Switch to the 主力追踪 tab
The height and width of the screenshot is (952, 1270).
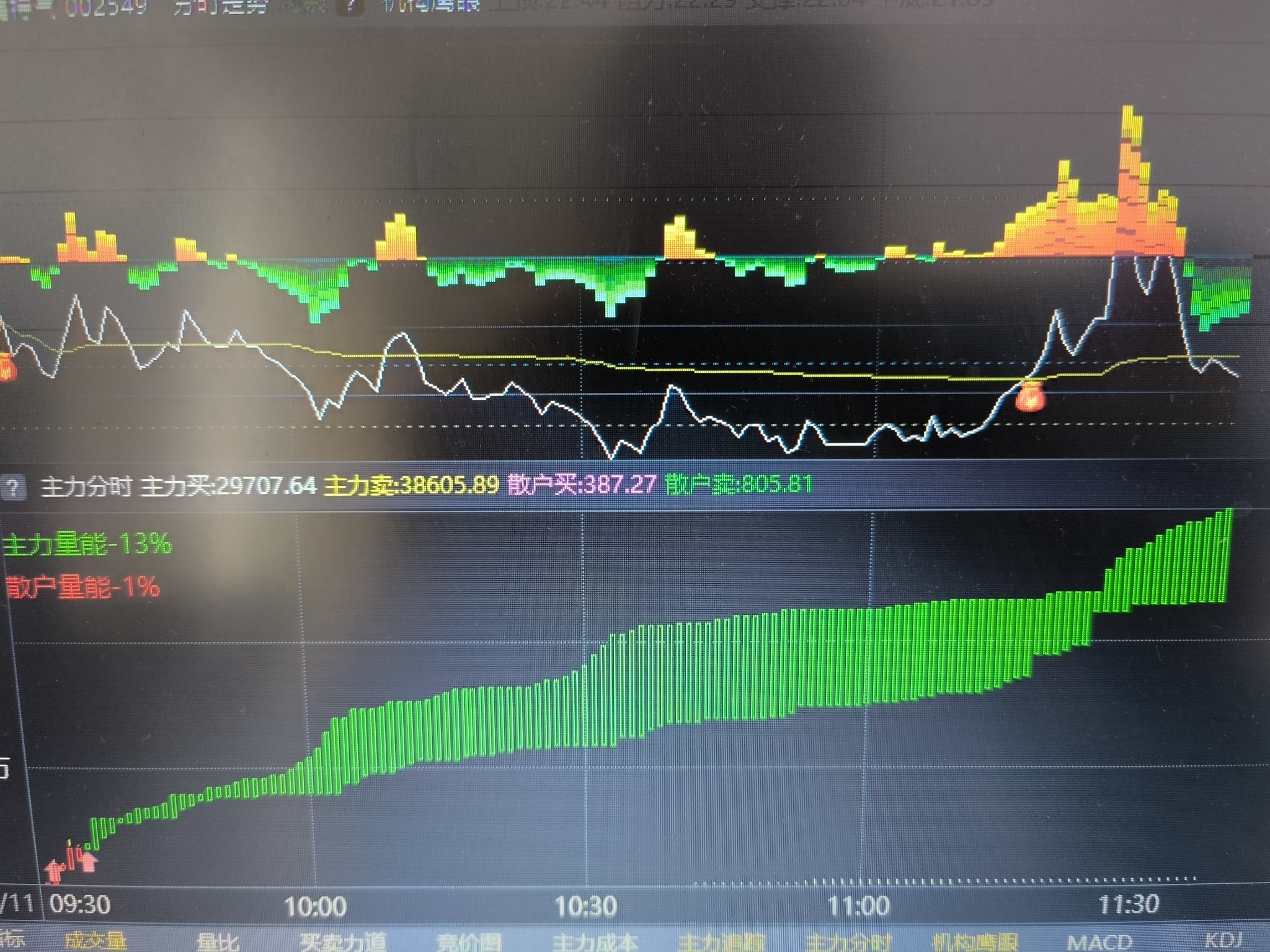pos(721,942)
